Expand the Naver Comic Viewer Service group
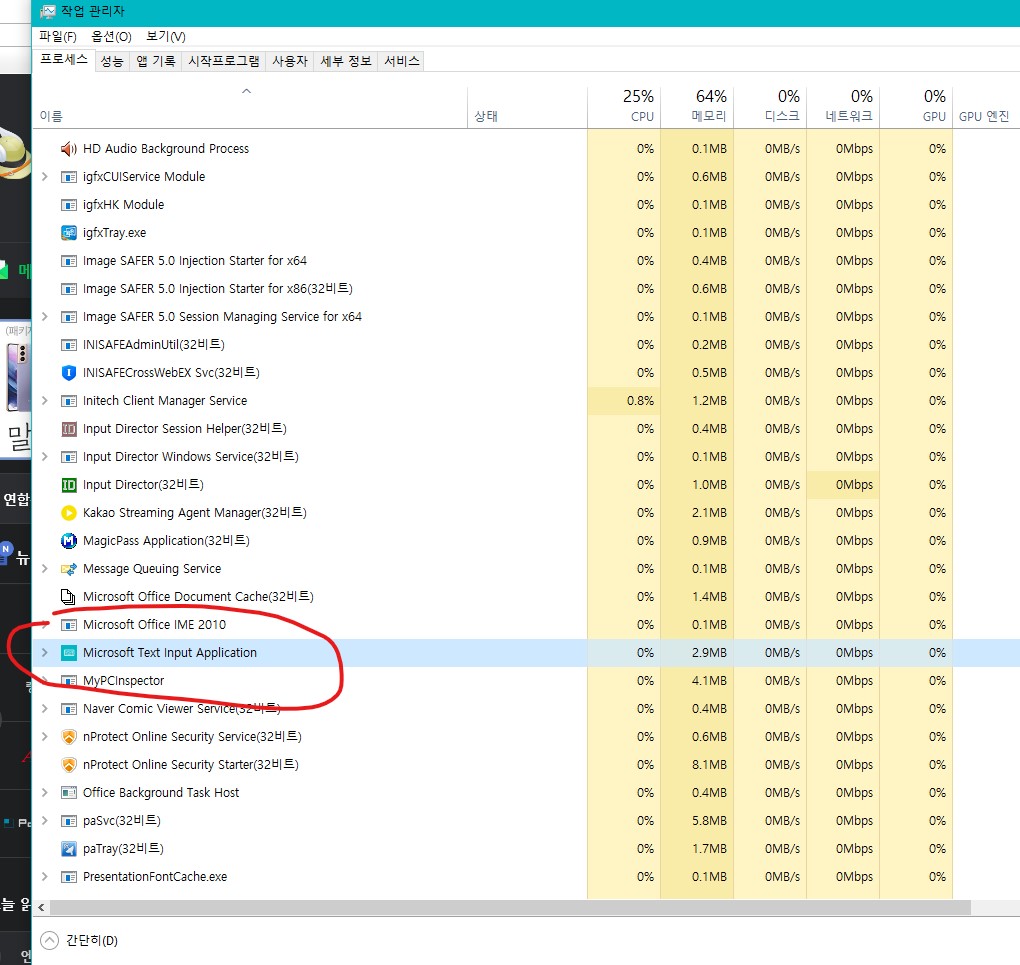This screenshot has height=965, width=1020. point(44,708)
